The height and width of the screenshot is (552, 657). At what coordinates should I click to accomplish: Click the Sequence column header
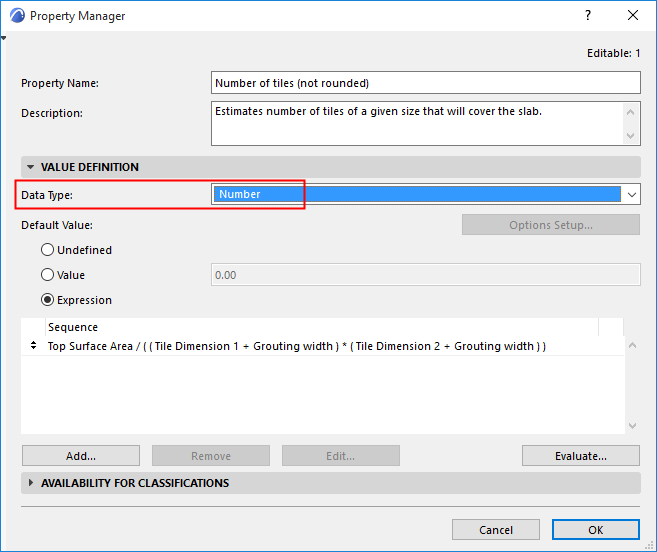point(322,327)
